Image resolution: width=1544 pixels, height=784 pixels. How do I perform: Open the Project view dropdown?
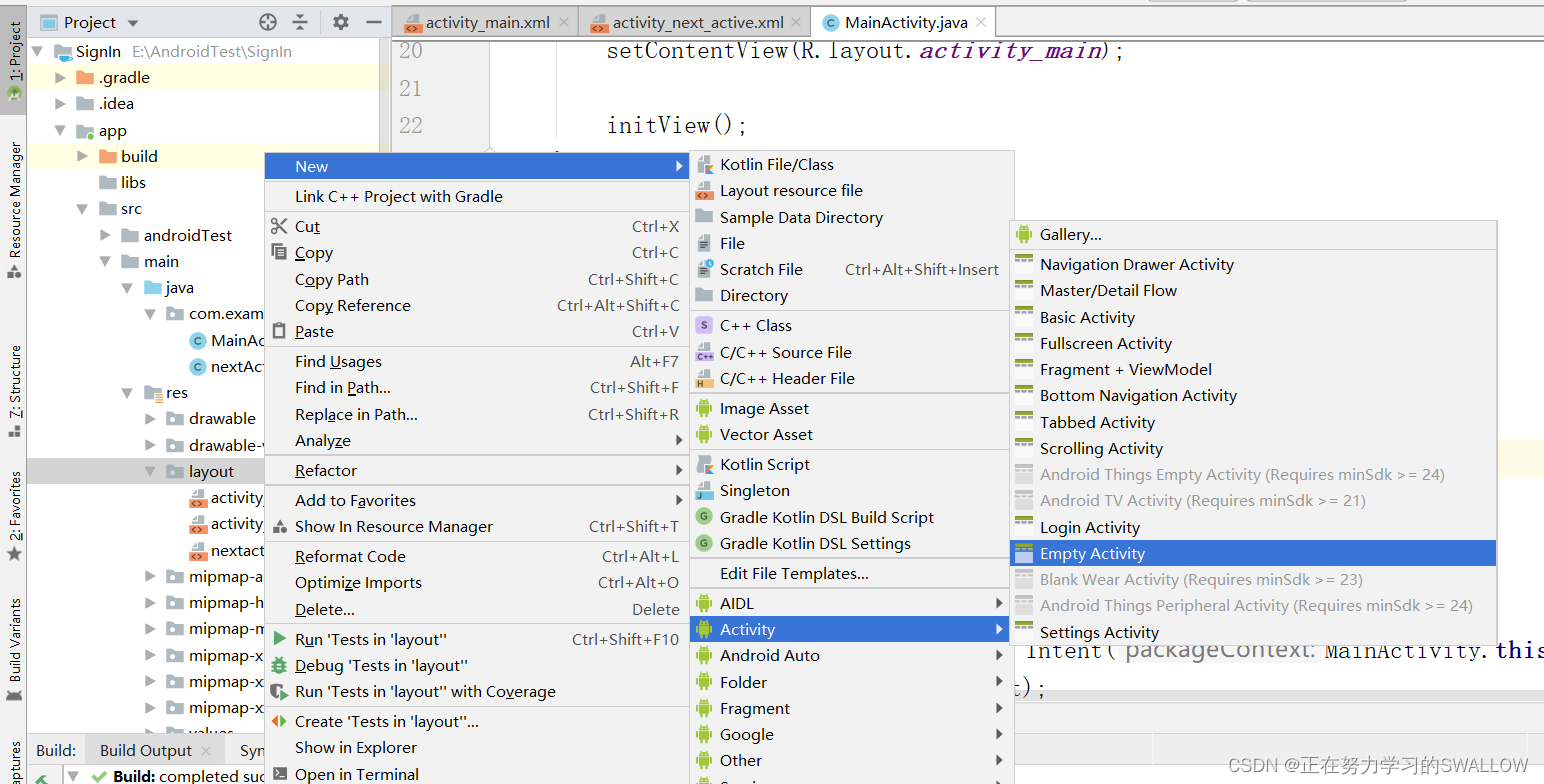134,23
